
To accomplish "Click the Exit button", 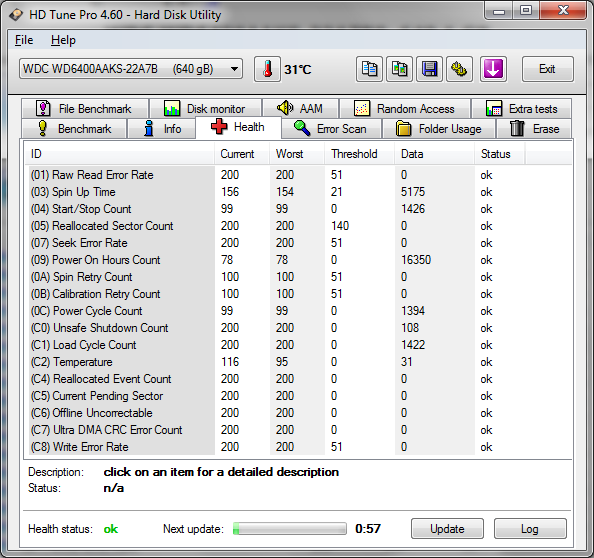I will (x=547, y=69).
